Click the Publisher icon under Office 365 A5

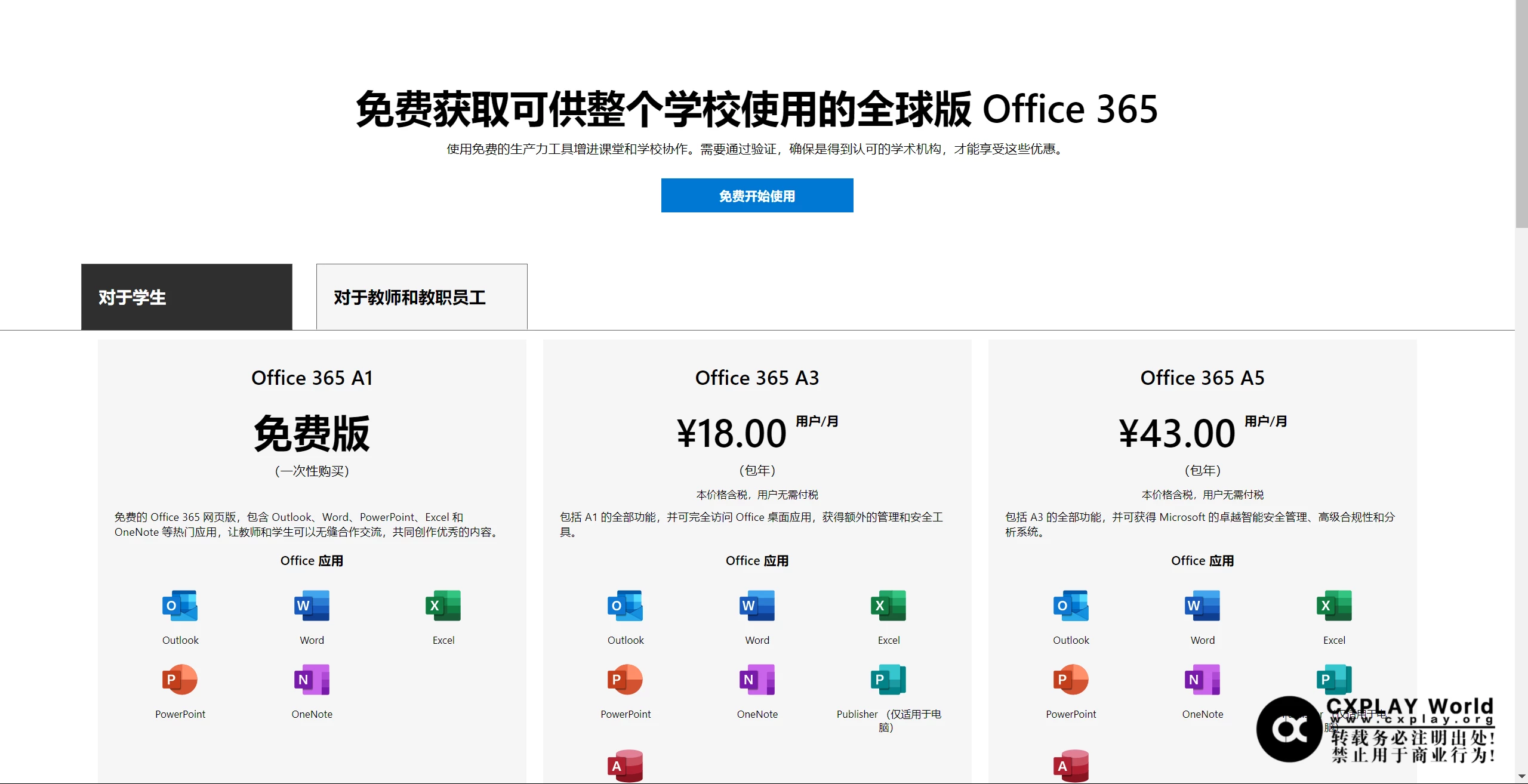[x=1334, y=680]
